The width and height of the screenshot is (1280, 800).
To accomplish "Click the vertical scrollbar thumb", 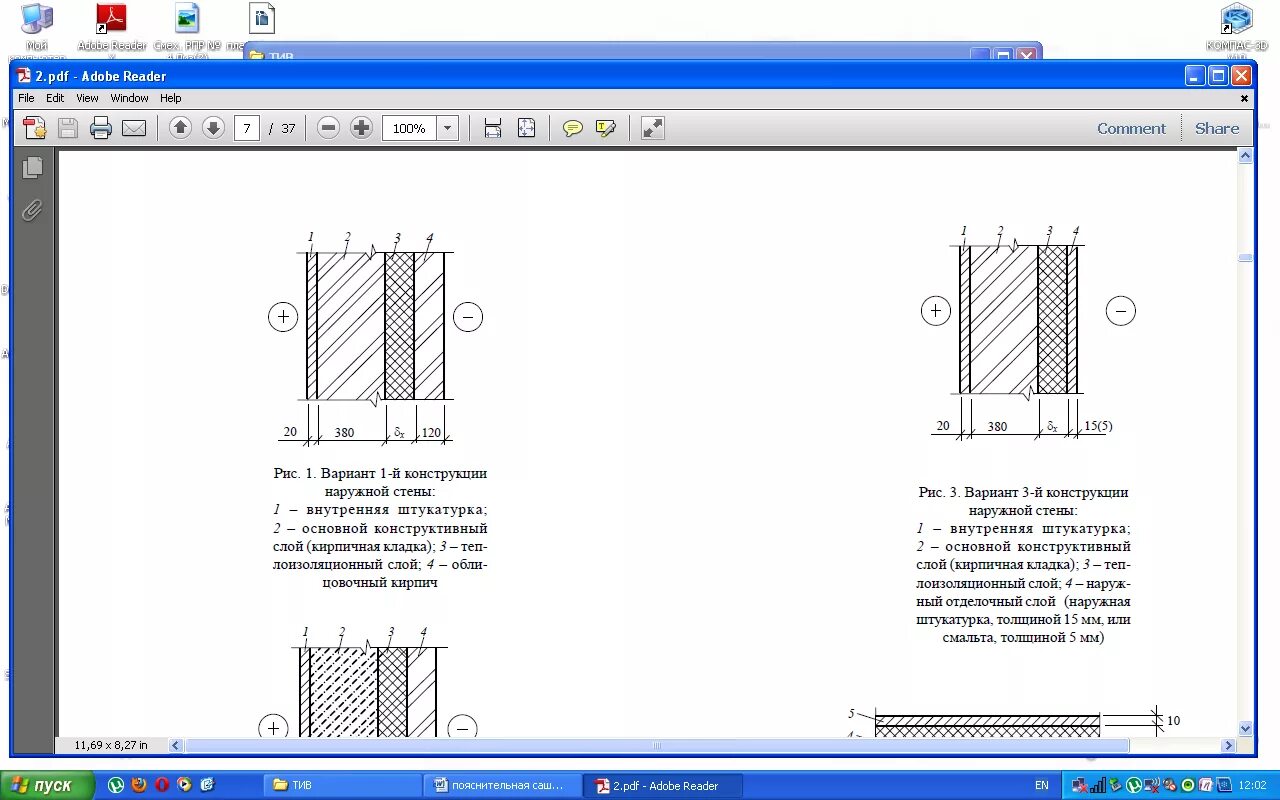I will click(x=1246, y=258).
